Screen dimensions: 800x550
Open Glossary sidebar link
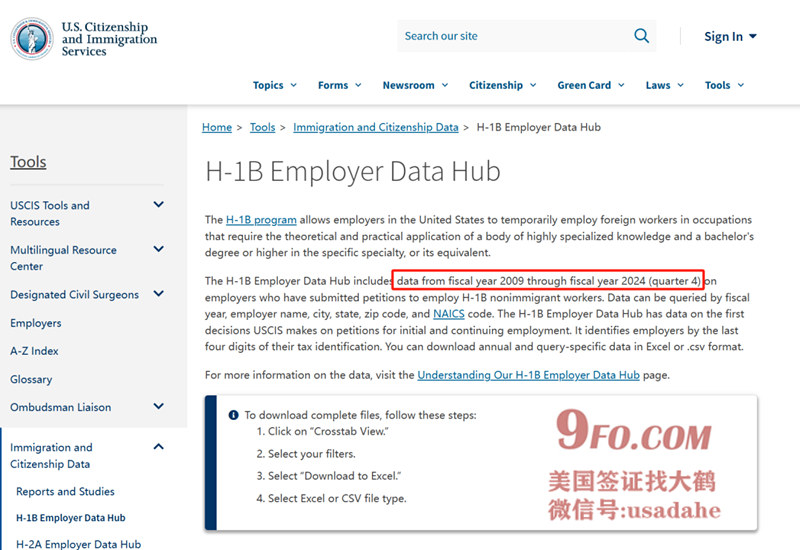31,379
